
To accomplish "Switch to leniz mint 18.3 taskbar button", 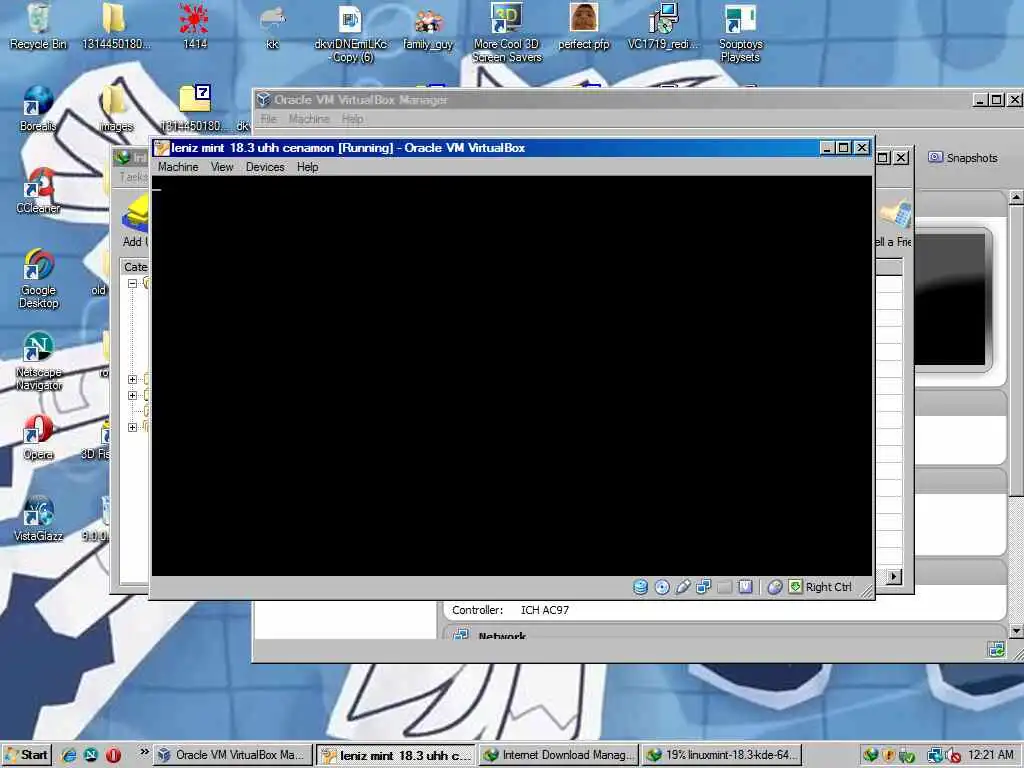I will (396, 755).
